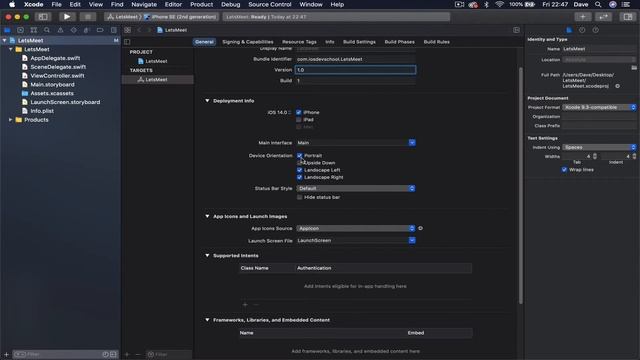Select the iPhone SE run destination
Viewport: 640px width, 360px height.
click(180, 17)
